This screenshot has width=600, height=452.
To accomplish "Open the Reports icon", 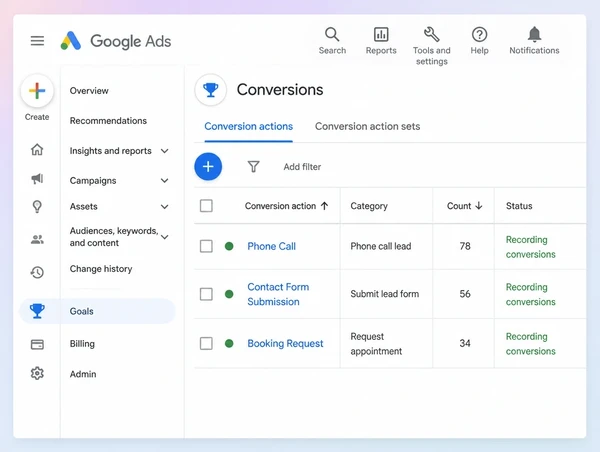I will pos(381,41).
